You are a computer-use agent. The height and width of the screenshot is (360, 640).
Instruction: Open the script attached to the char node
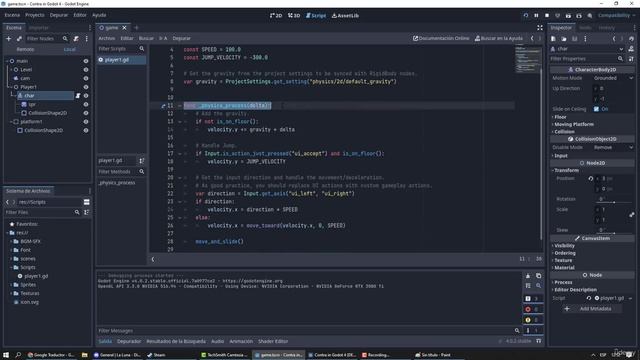point(78,96)
